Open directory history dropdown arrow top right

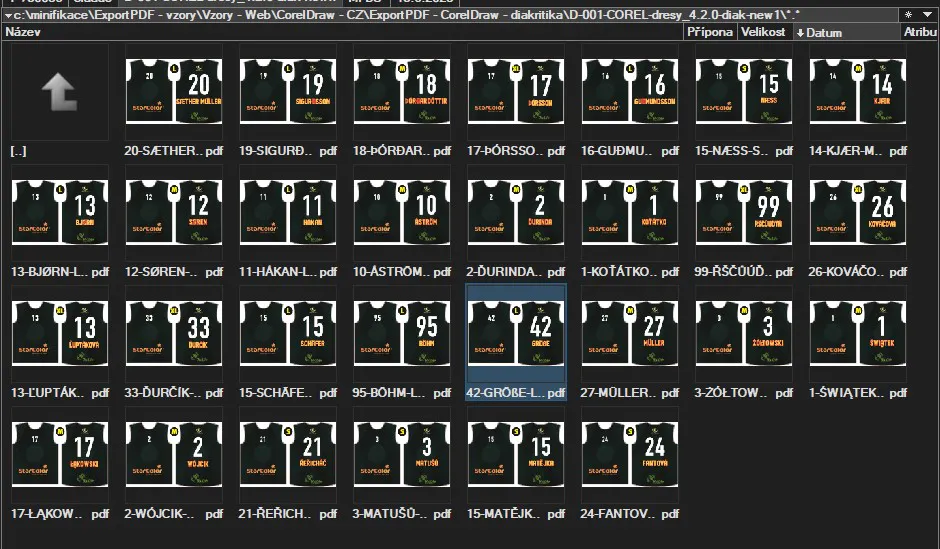927,15
